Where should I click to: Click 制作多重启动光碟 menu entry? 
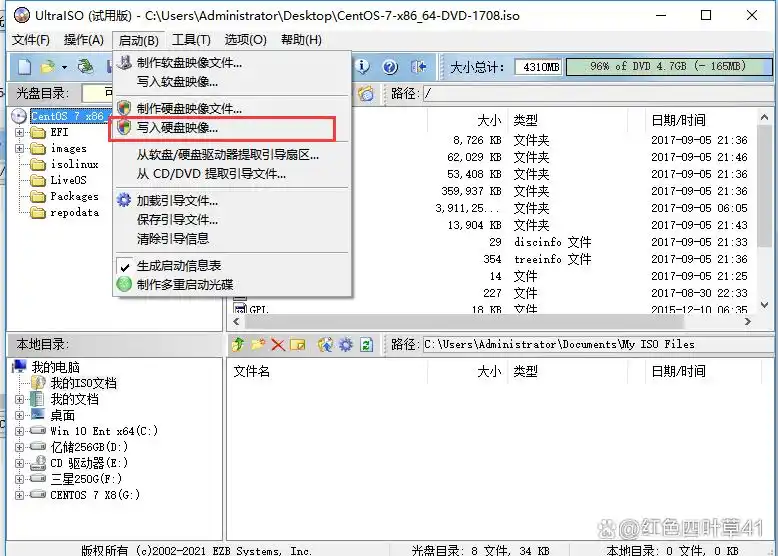[184, 284]
